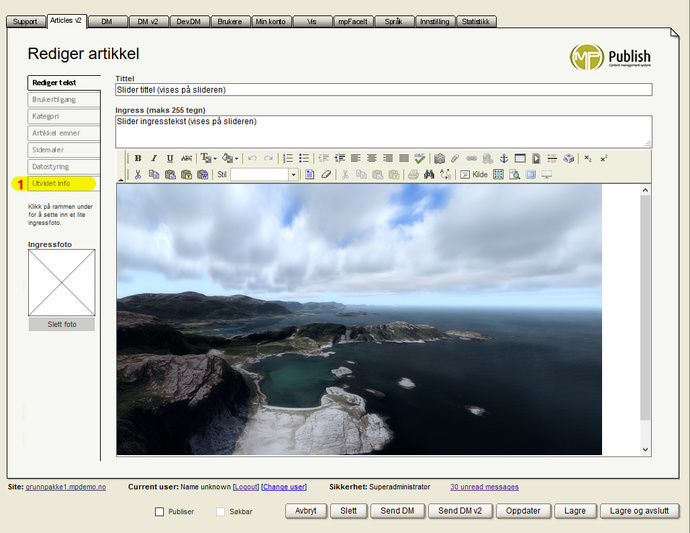This screenshot has width=690, height=533.
Task: Click the scissors cut icon
Action: point(138,174)
